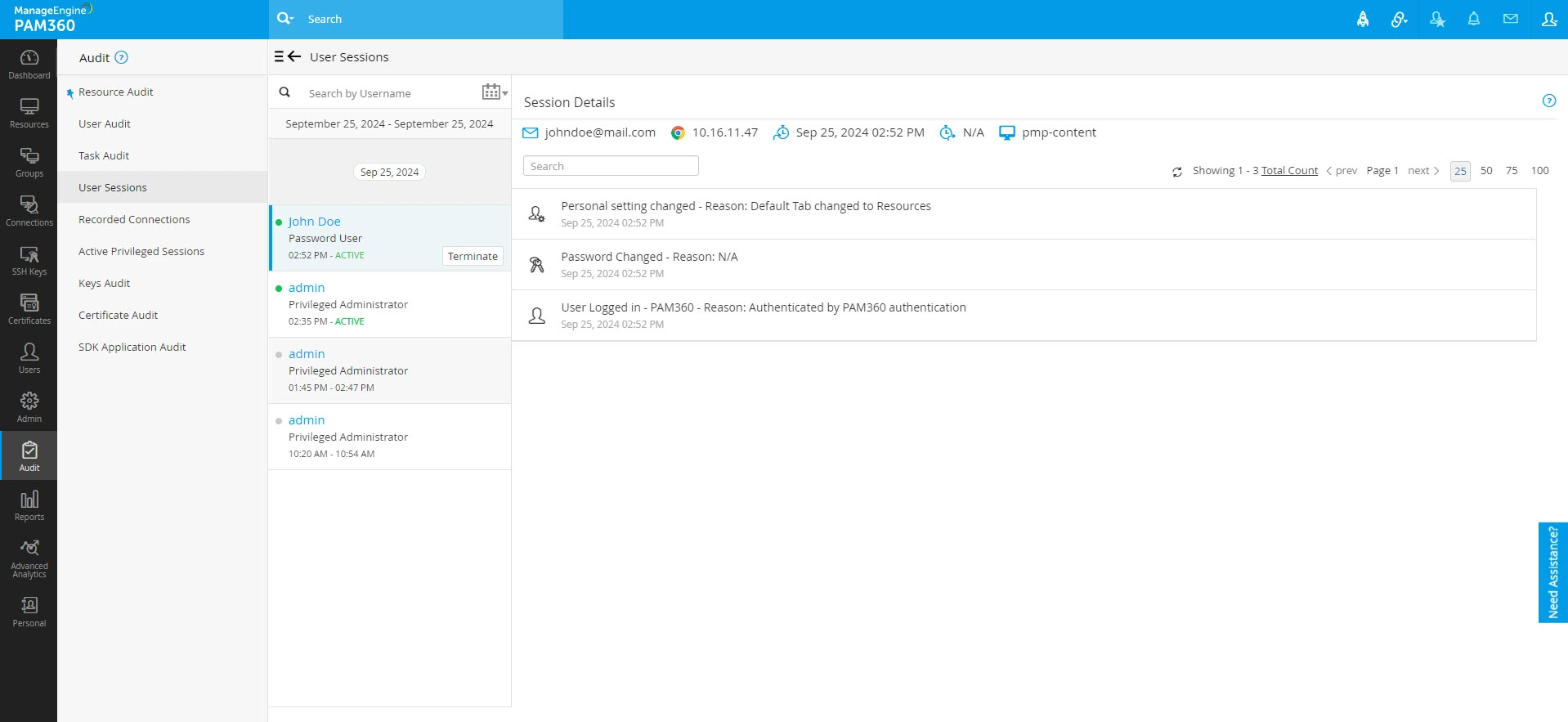Click the Total Count link
The width and height of the screenshot is (1568, 722).
point(1289,171)
